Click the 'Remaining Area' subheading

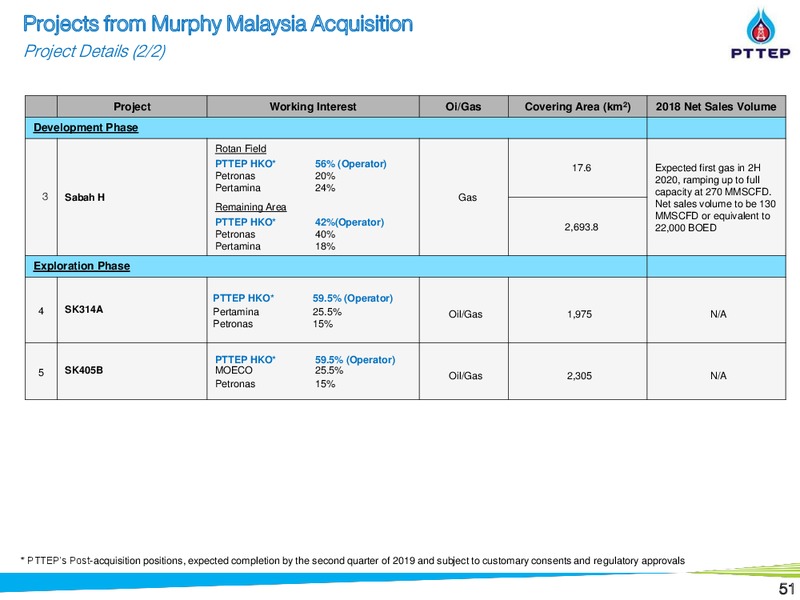(251, 207)
